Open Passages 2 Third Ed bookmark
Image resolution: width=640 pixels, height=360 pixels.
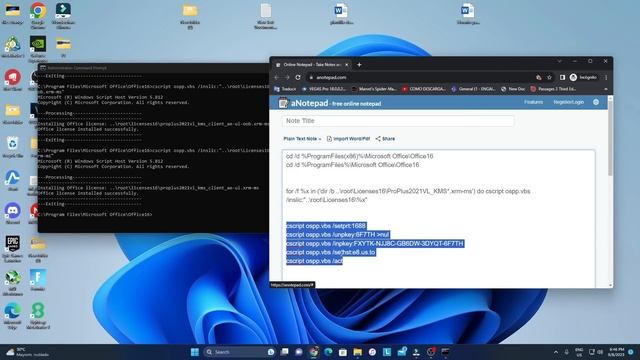click(553, 89)
